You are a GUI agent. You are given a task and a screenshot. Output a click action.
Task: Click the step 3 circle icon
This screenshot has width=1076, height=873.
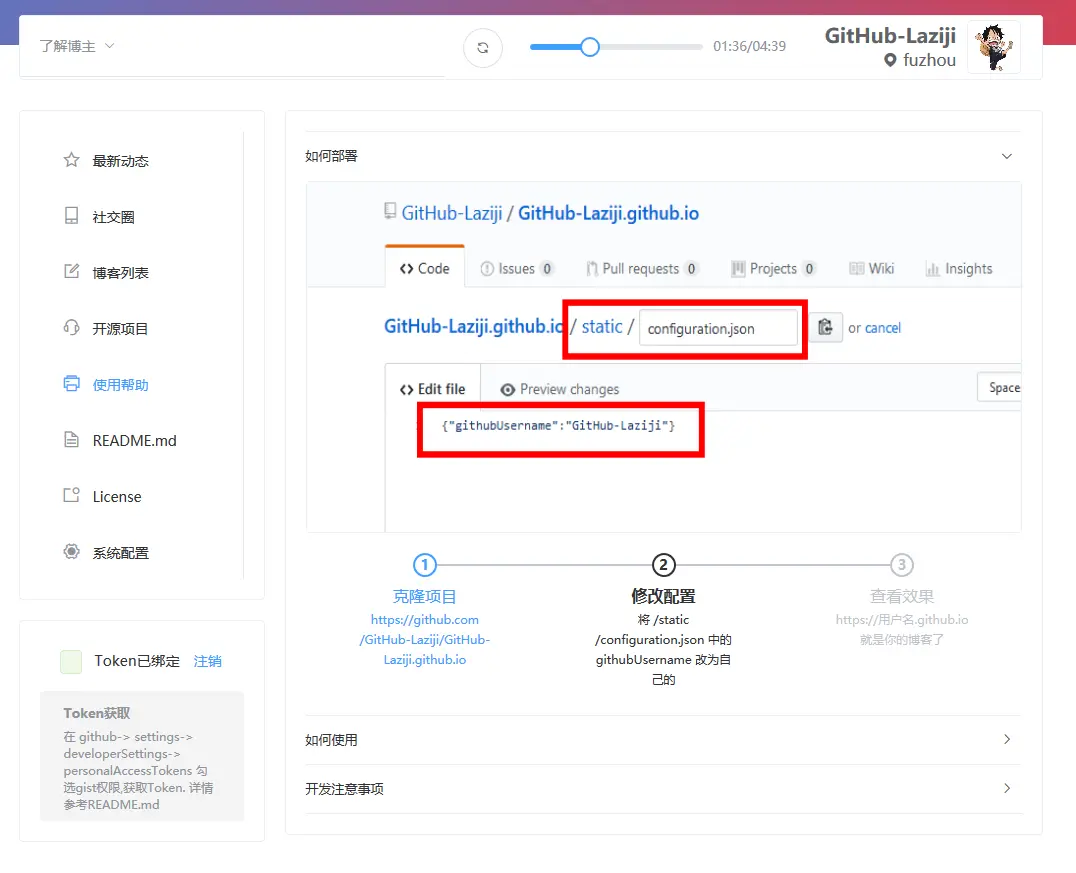pyautogui.click(x=902, y=565)
